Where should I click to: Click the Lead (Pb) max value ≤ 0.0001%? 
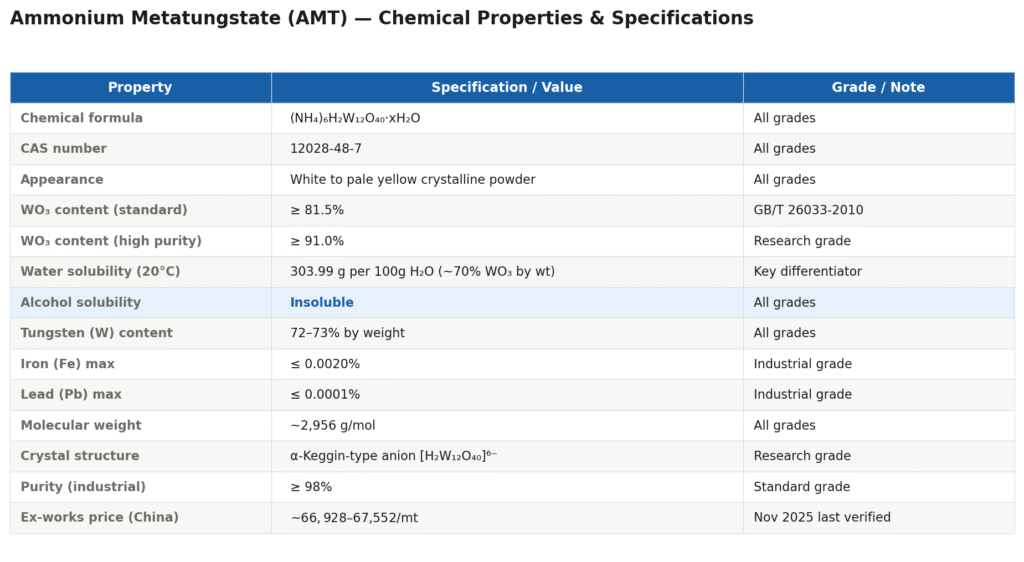click(x=325, y=395)
